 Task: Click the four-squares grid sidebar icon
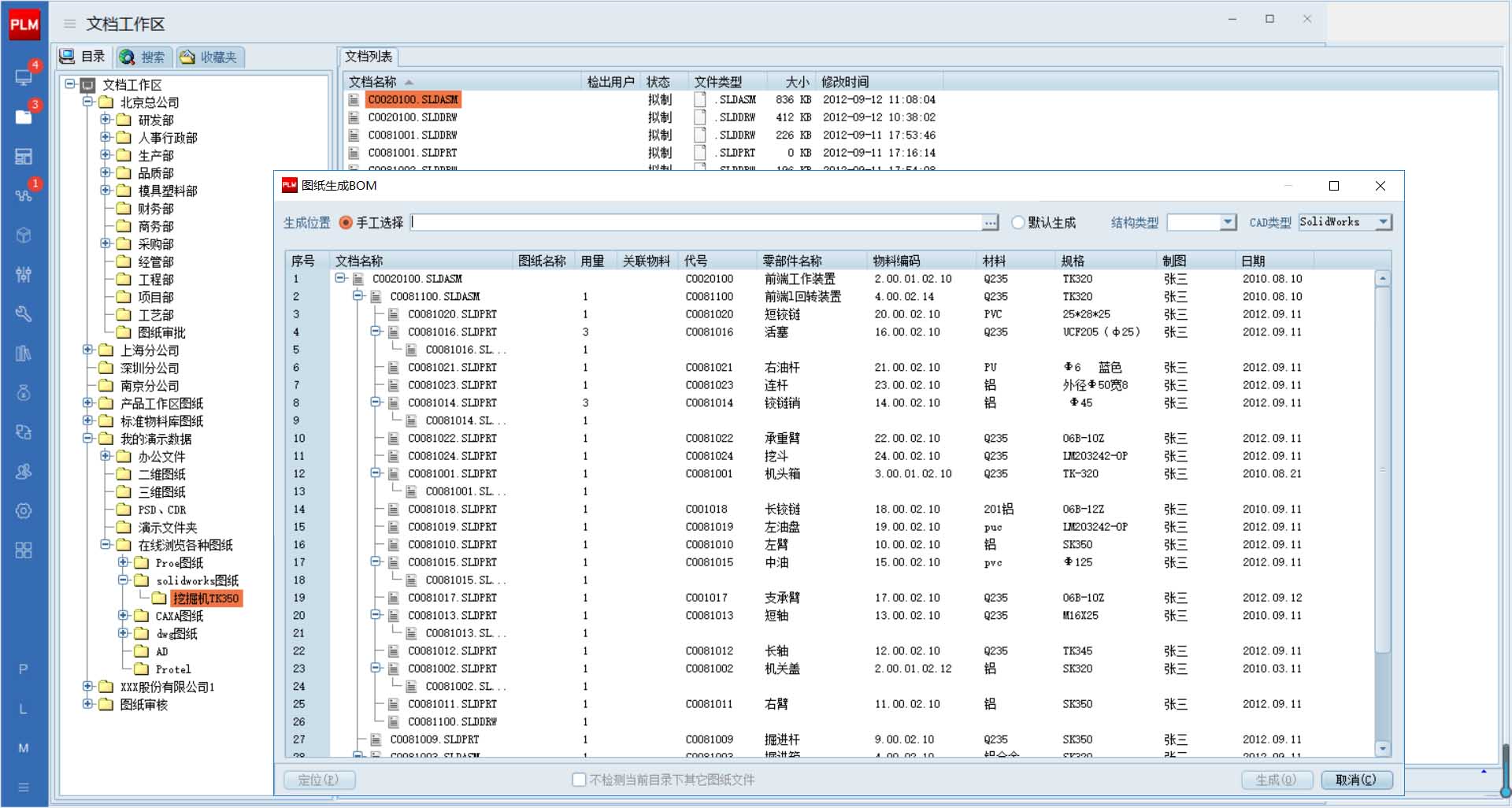24,550
